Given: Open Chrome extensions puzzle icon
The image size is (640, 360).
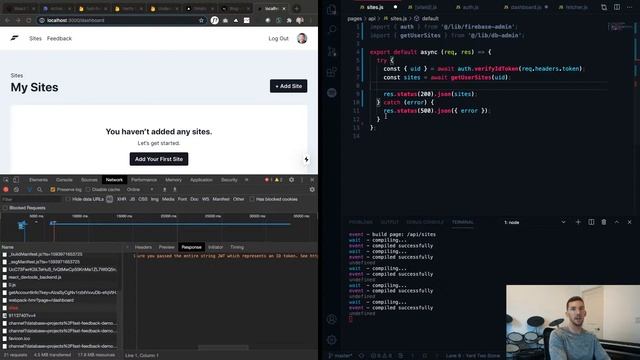Looking at the screenshot, I should (x=289, y=20).
